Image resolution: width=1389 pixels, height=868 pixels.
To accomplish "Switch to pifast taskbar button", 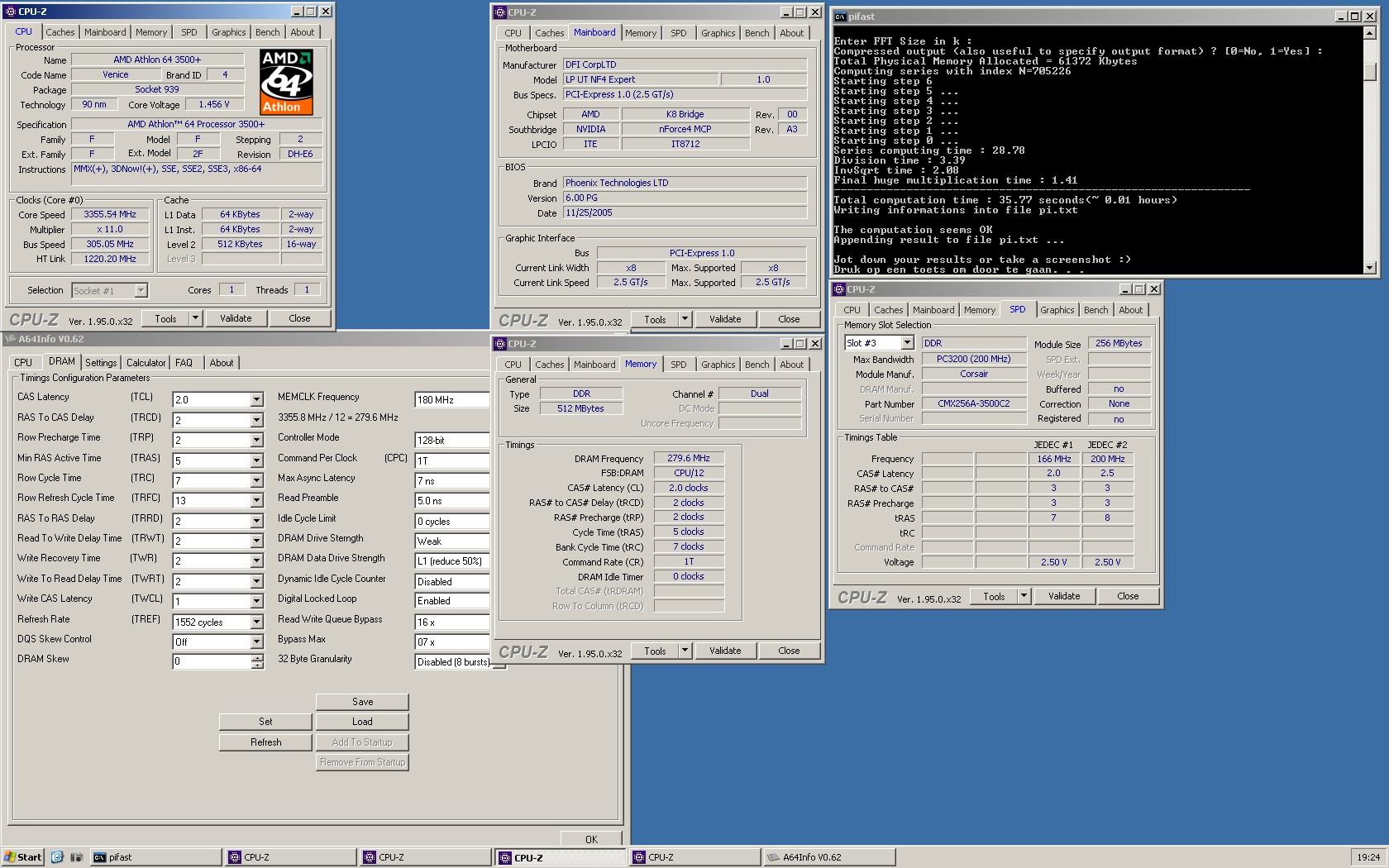I will click(x=155, y=857).
